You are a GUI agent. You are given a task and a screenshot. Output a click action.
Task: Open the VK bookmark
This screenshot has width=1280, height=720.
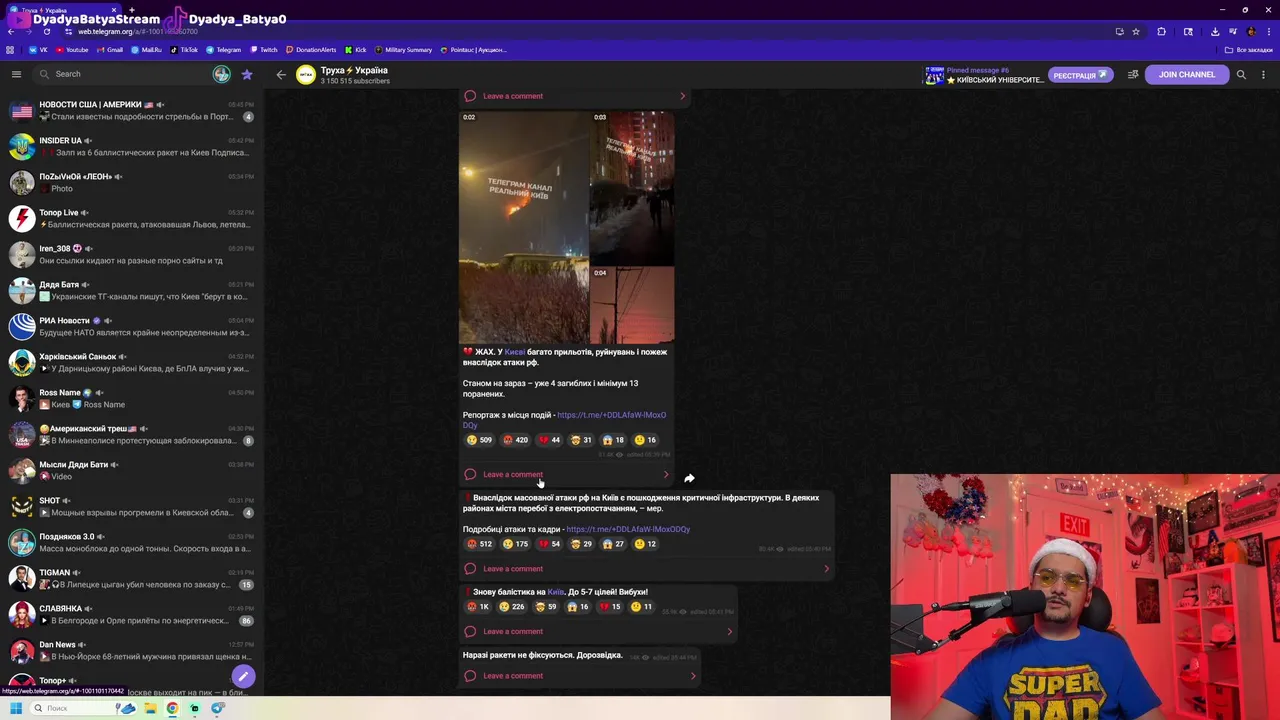click(38, 49)
